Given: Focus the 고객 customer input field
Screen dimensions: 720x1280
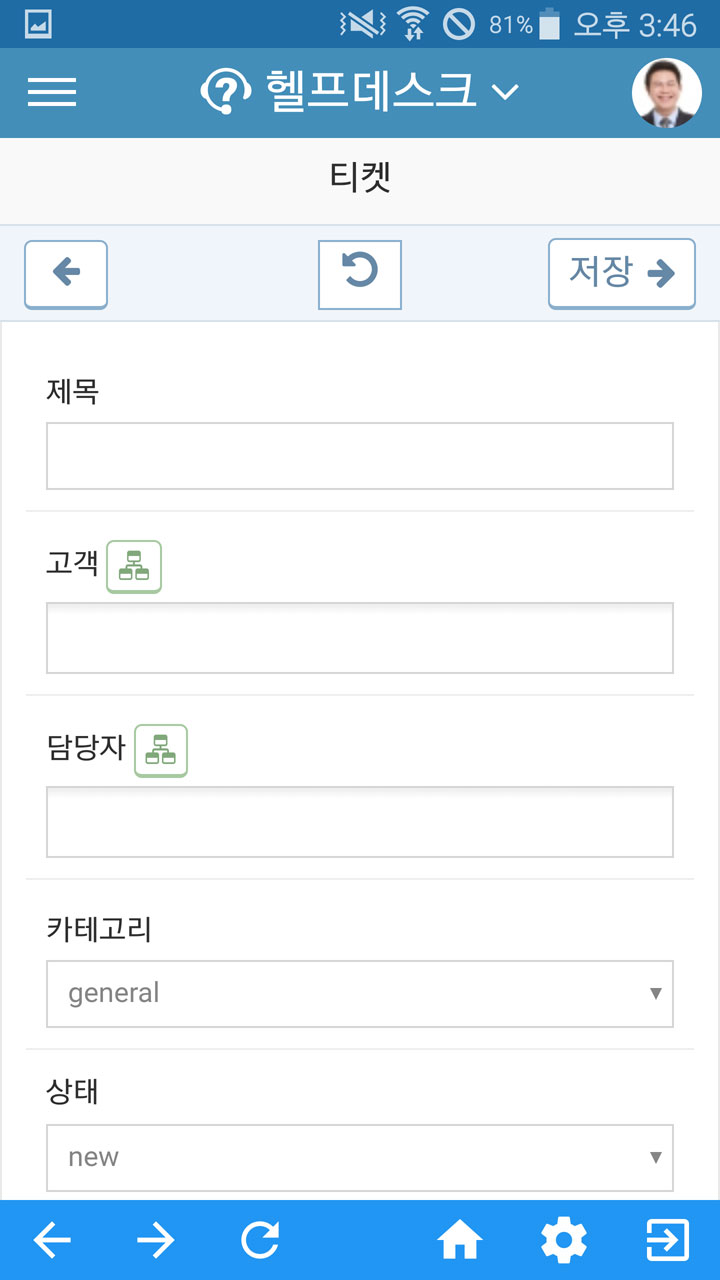Looking at the screenshot, I should click(360, 638).
